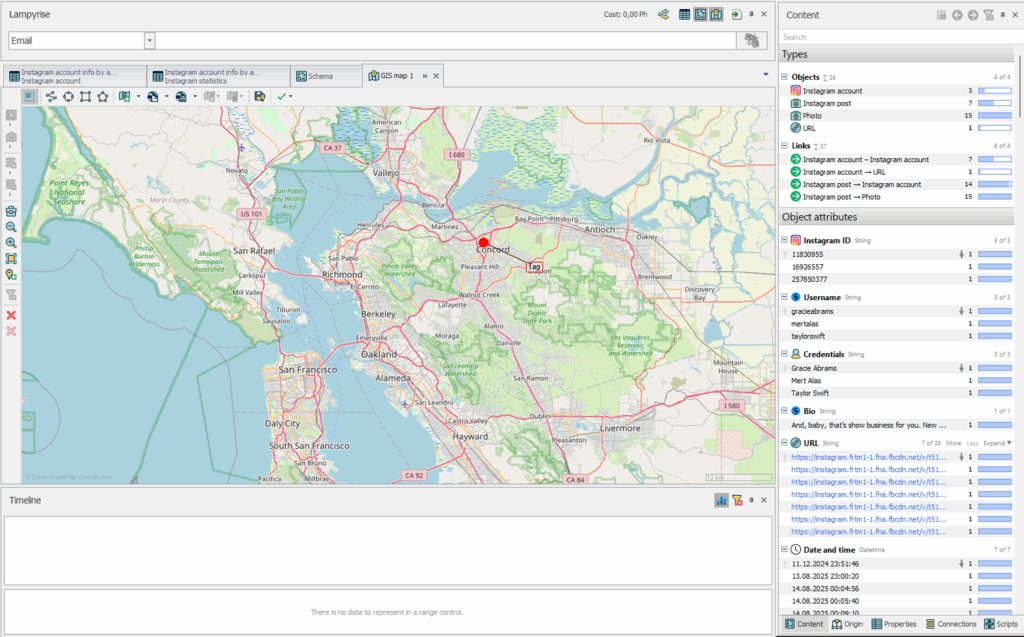Click the firefly search button
Screen dimensions: 1024x637
[752, 41]
